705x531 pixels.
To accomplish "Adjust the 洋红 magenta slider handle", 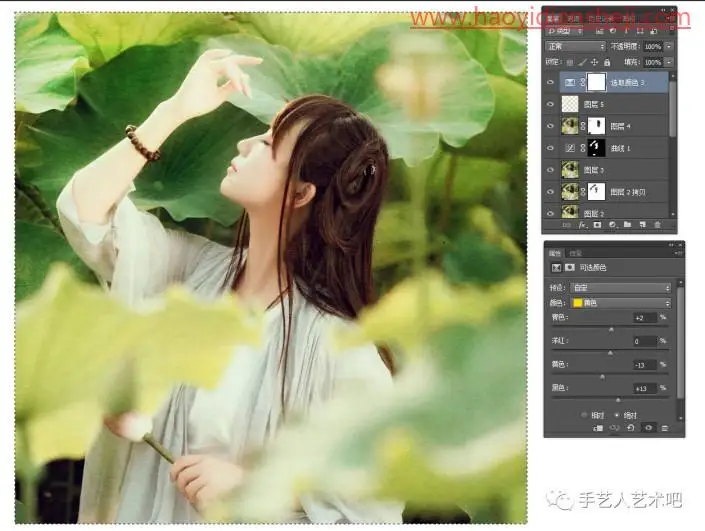I will click(610, 353).
